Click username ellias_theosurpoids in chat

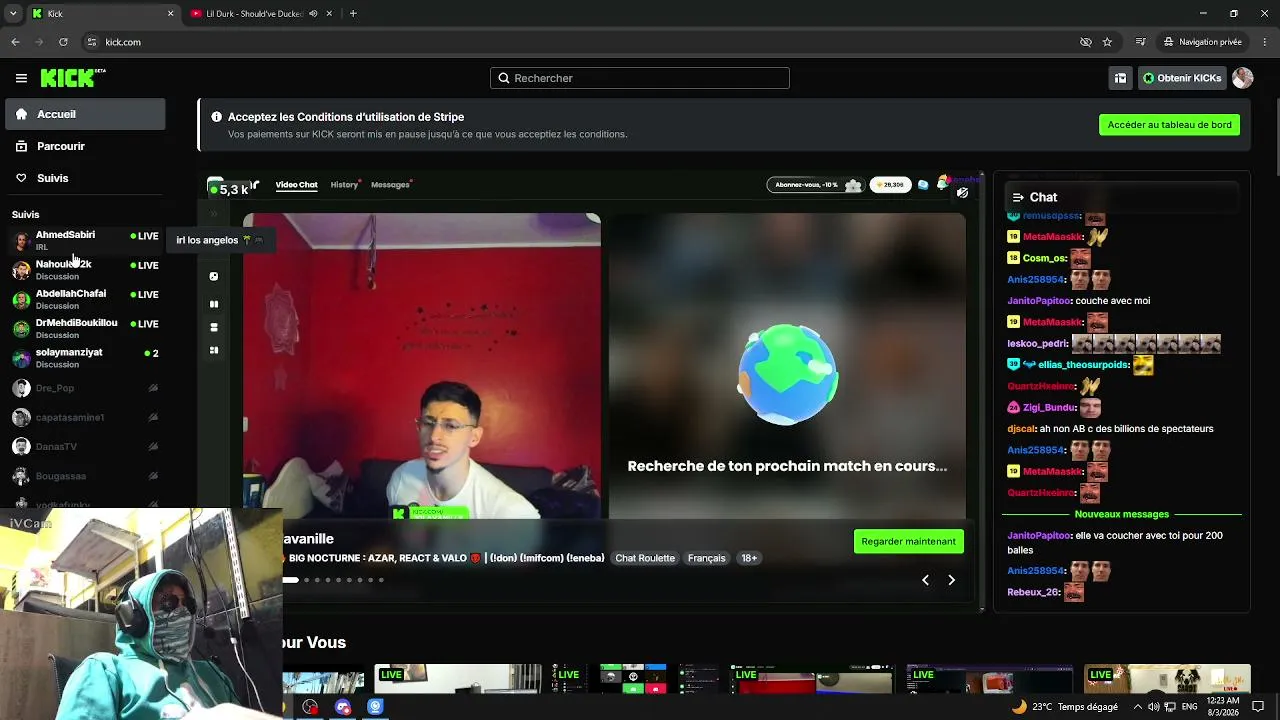1084,365
